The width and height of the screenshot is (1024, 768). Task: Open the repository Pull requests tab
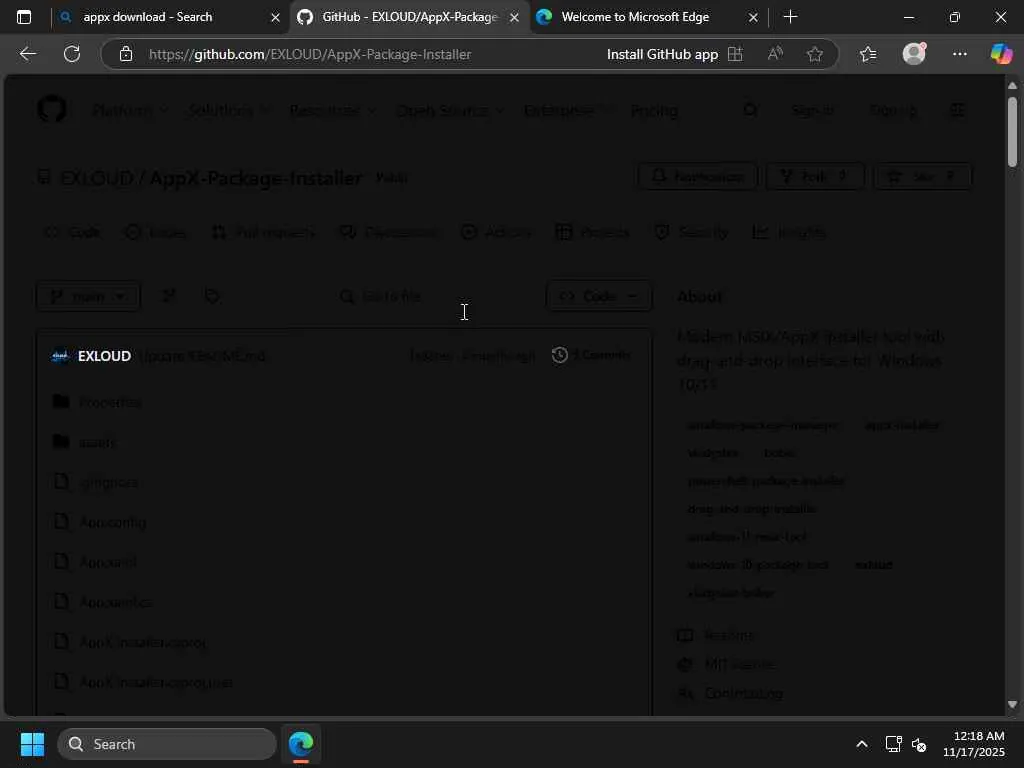[263, 232]
